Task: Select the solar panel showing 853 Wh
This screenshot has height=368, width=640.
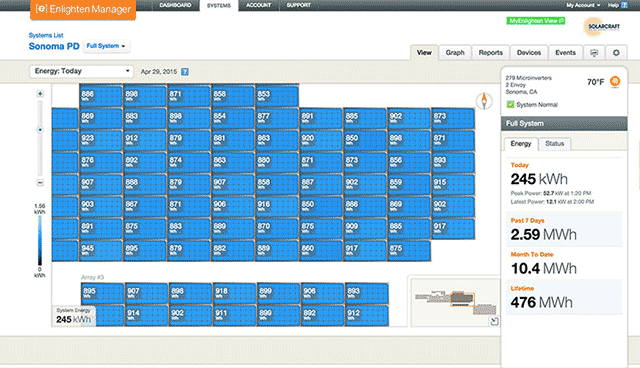Action: (277, 96)
